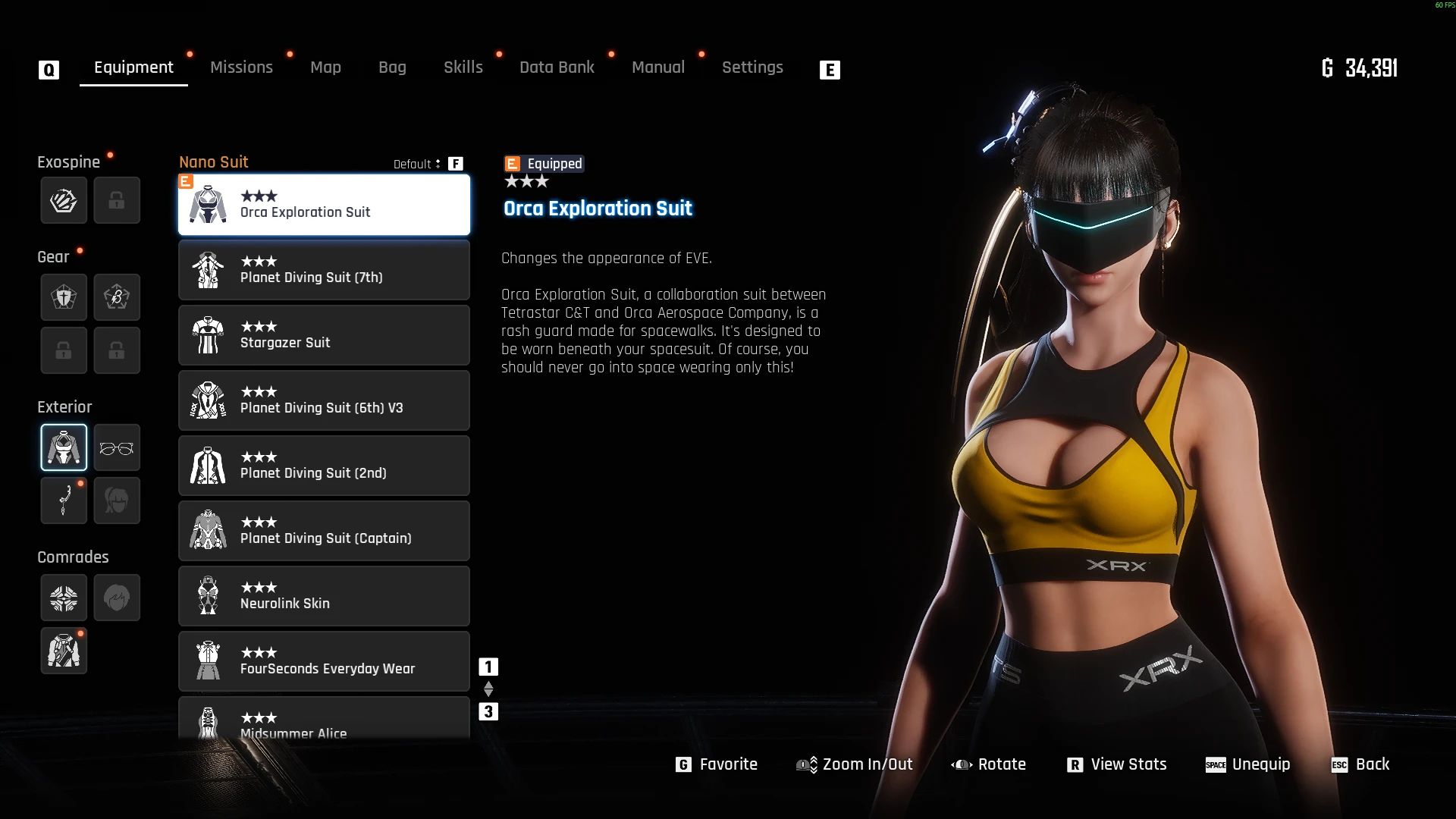Select the shield Gear slot
The image size is (1456, 819).
[64, 297]
